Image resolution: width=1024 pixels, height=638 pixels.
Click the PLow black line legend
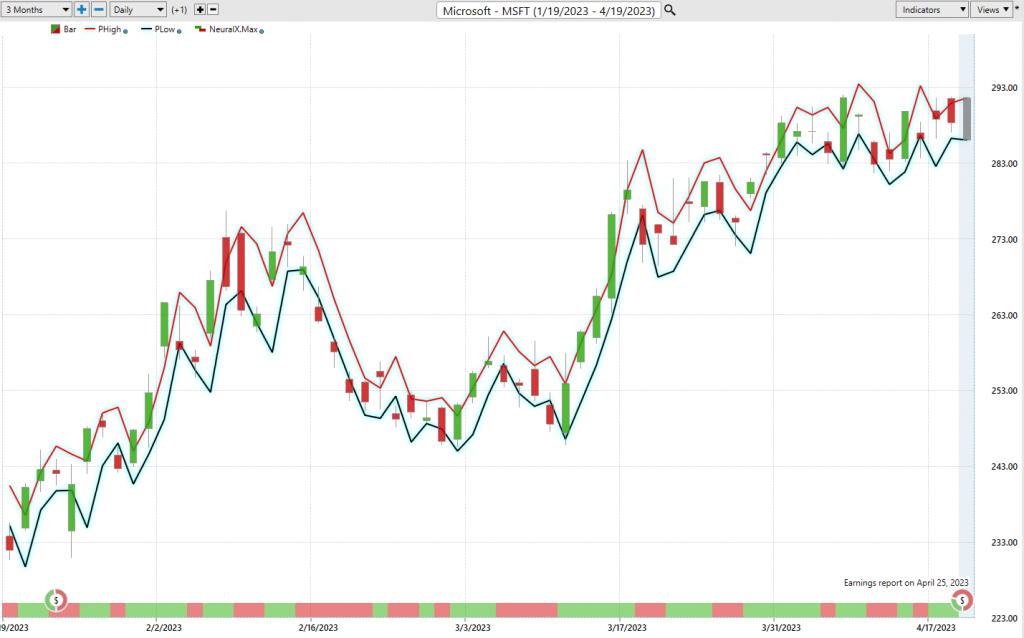tap(146, 29)
